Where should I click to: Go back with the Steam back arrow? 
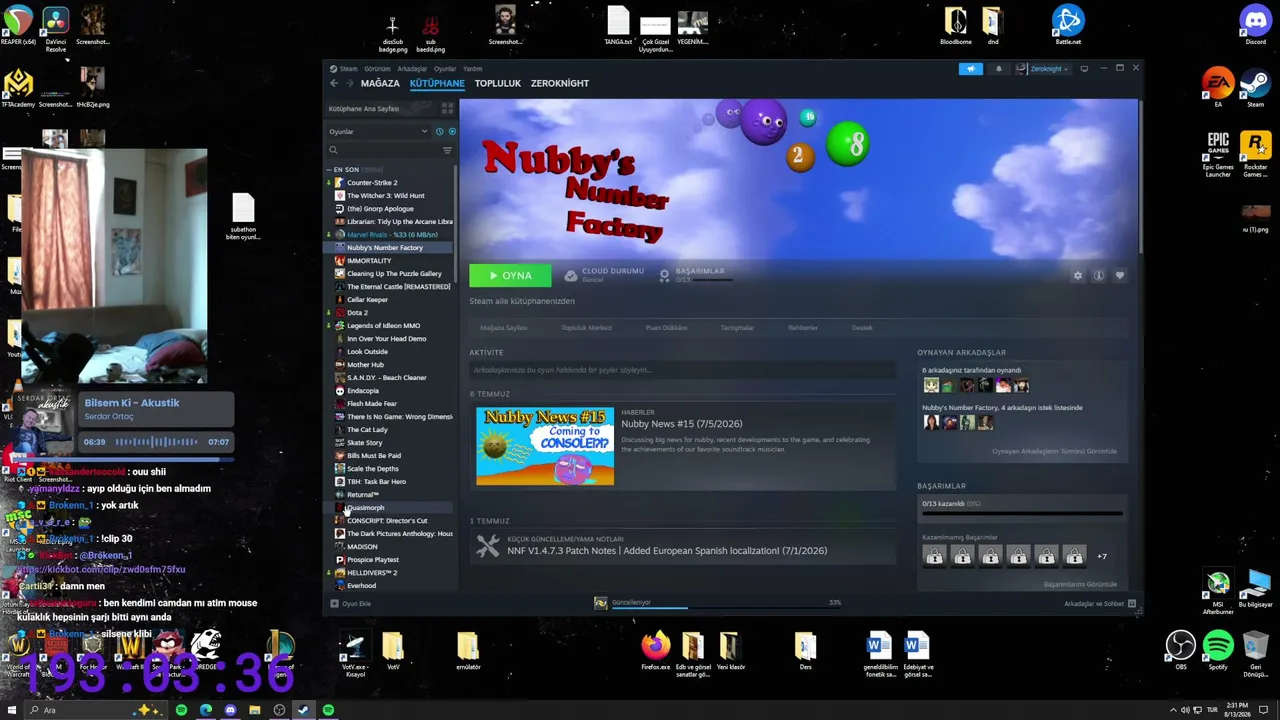[334, 83]
